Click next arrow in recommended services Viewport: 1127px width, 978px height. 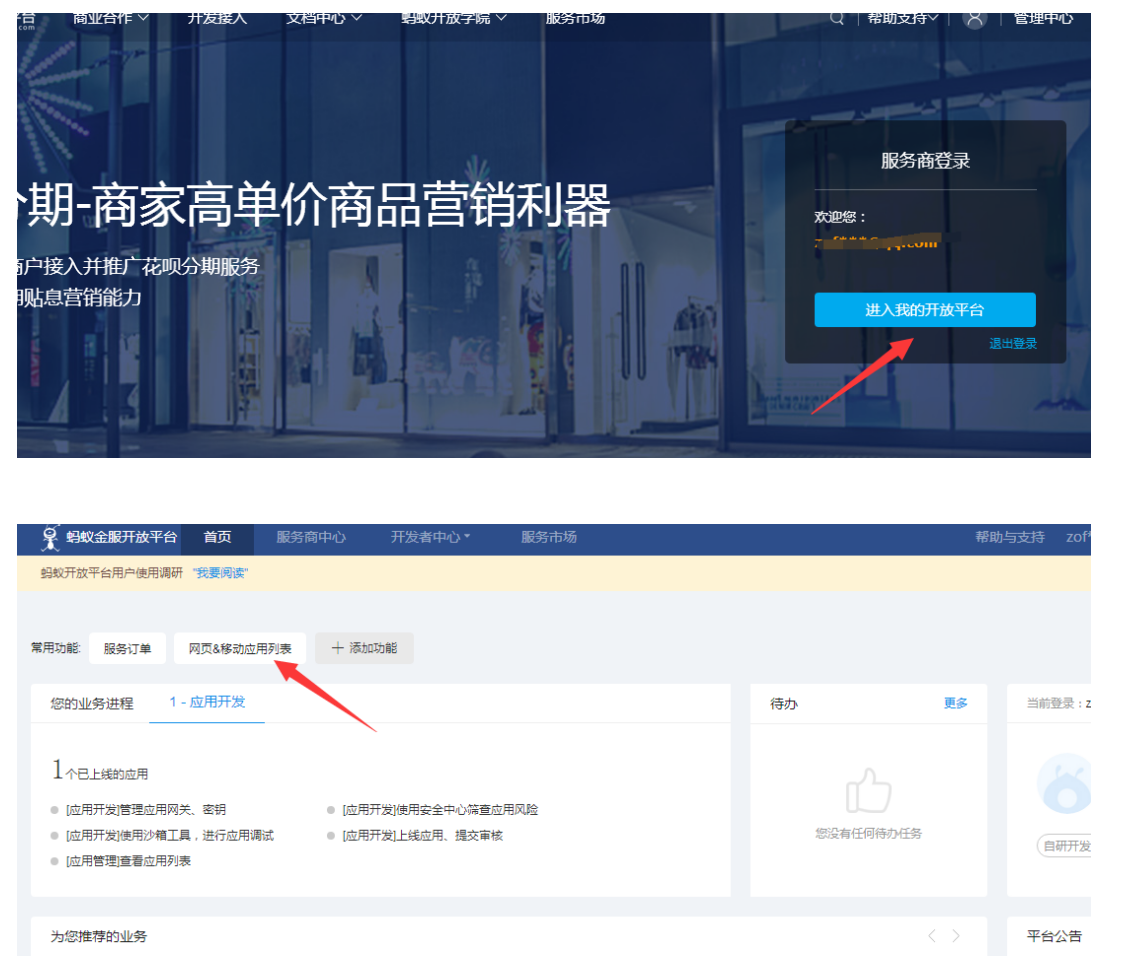coord(956,936)
